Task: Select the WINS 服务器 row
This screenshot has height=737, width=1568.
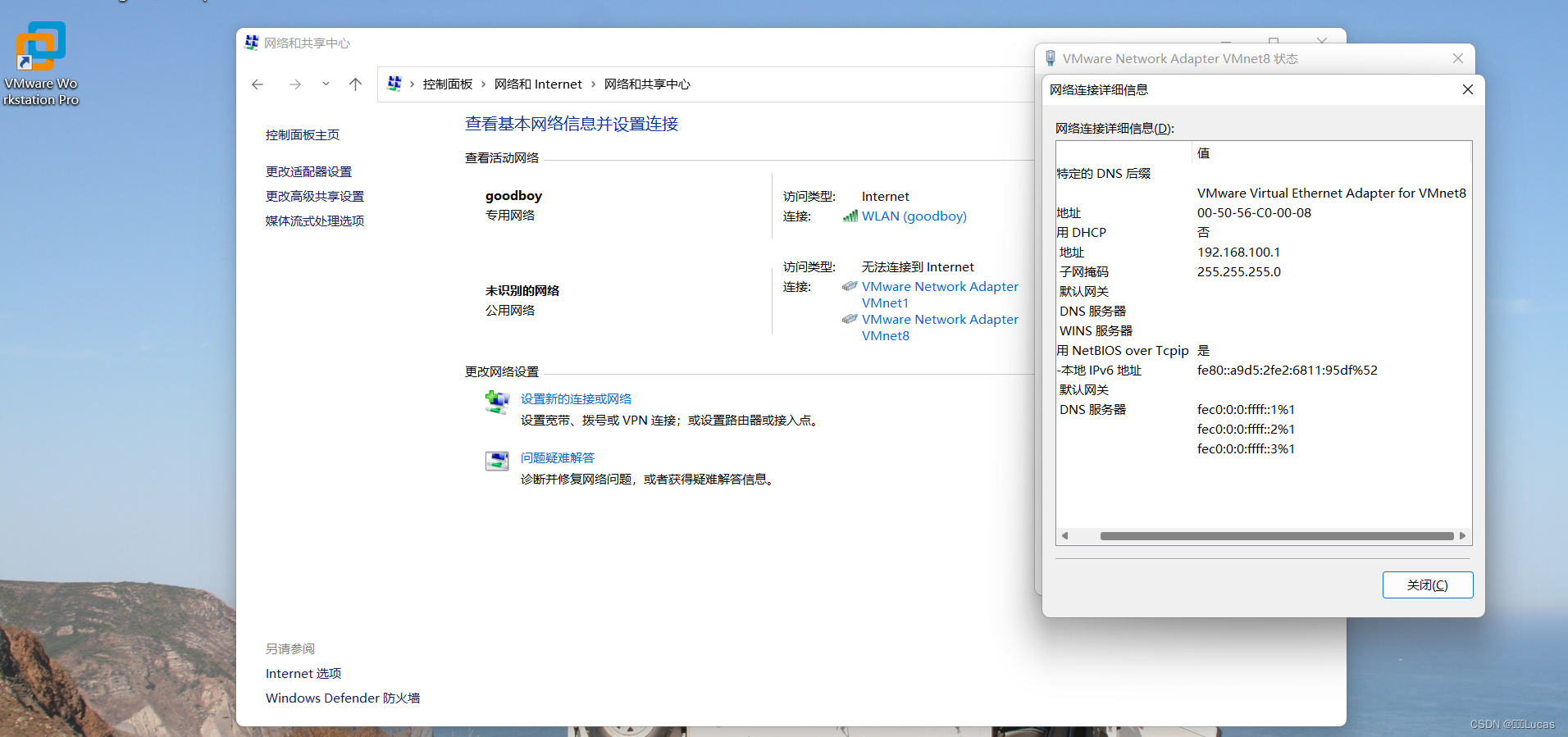Action: 1263,331
